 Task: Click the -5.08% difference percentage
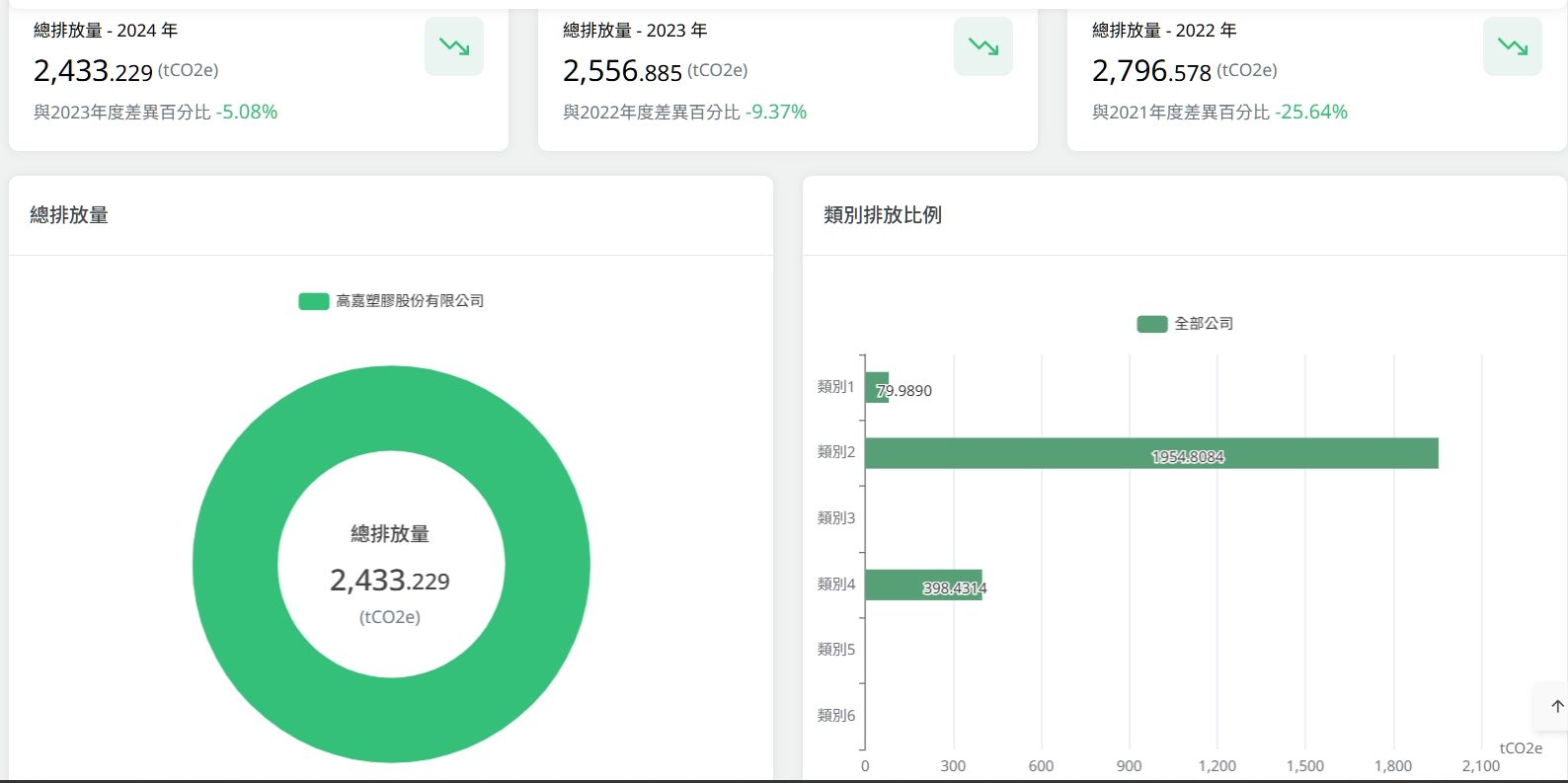[247, 113]
